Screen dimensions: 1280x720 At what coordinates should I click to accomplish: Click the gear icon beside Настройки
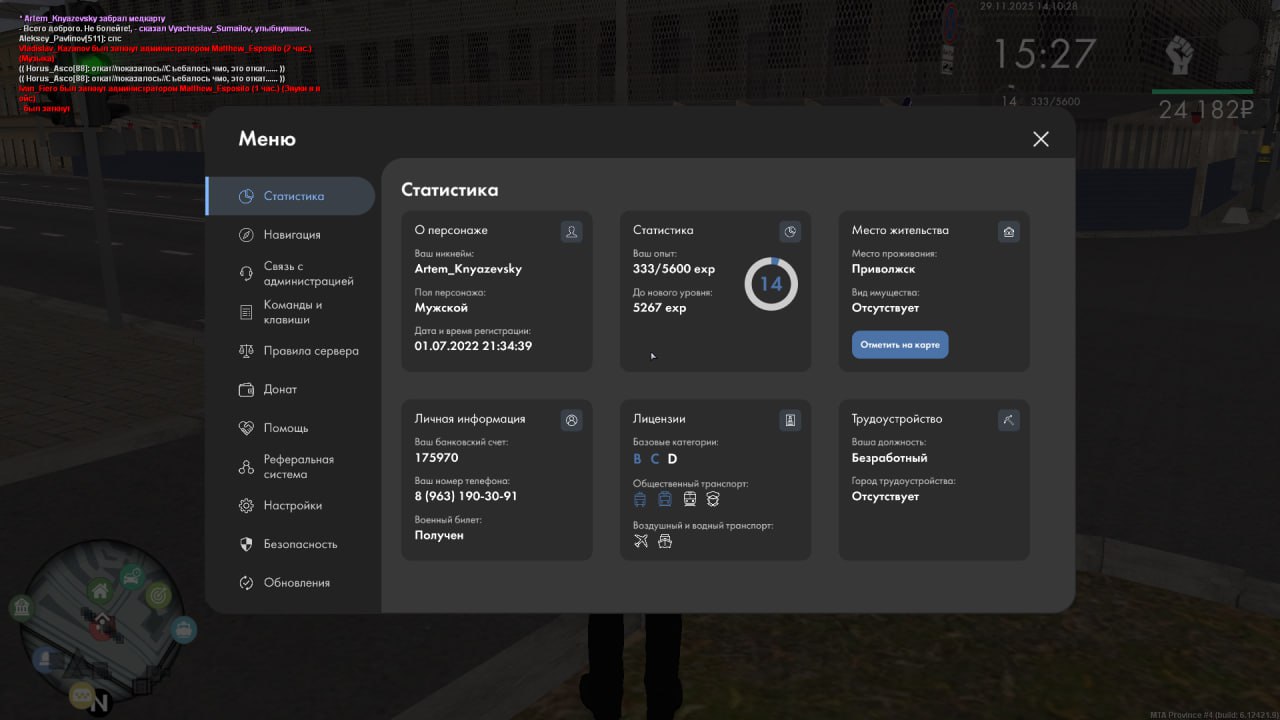tap(246, 506)
